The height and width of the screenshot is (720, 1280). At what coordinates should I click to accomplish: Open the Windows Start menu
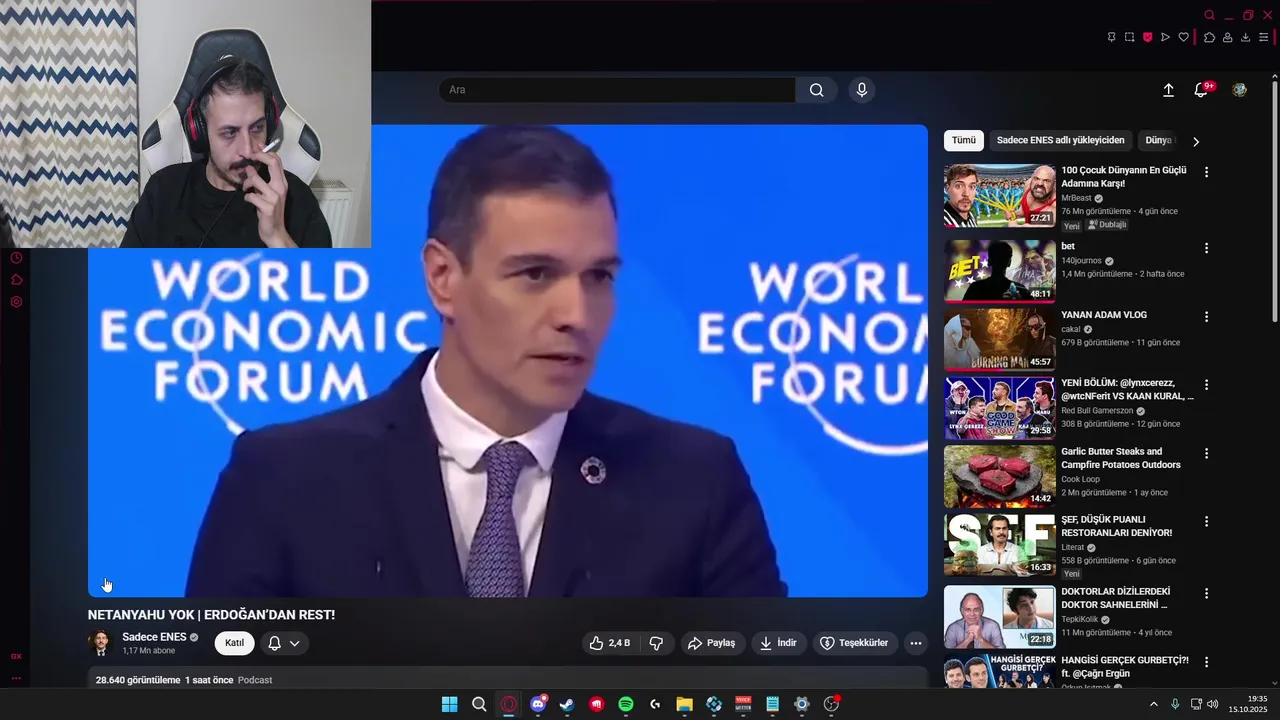tap(450, 704)
